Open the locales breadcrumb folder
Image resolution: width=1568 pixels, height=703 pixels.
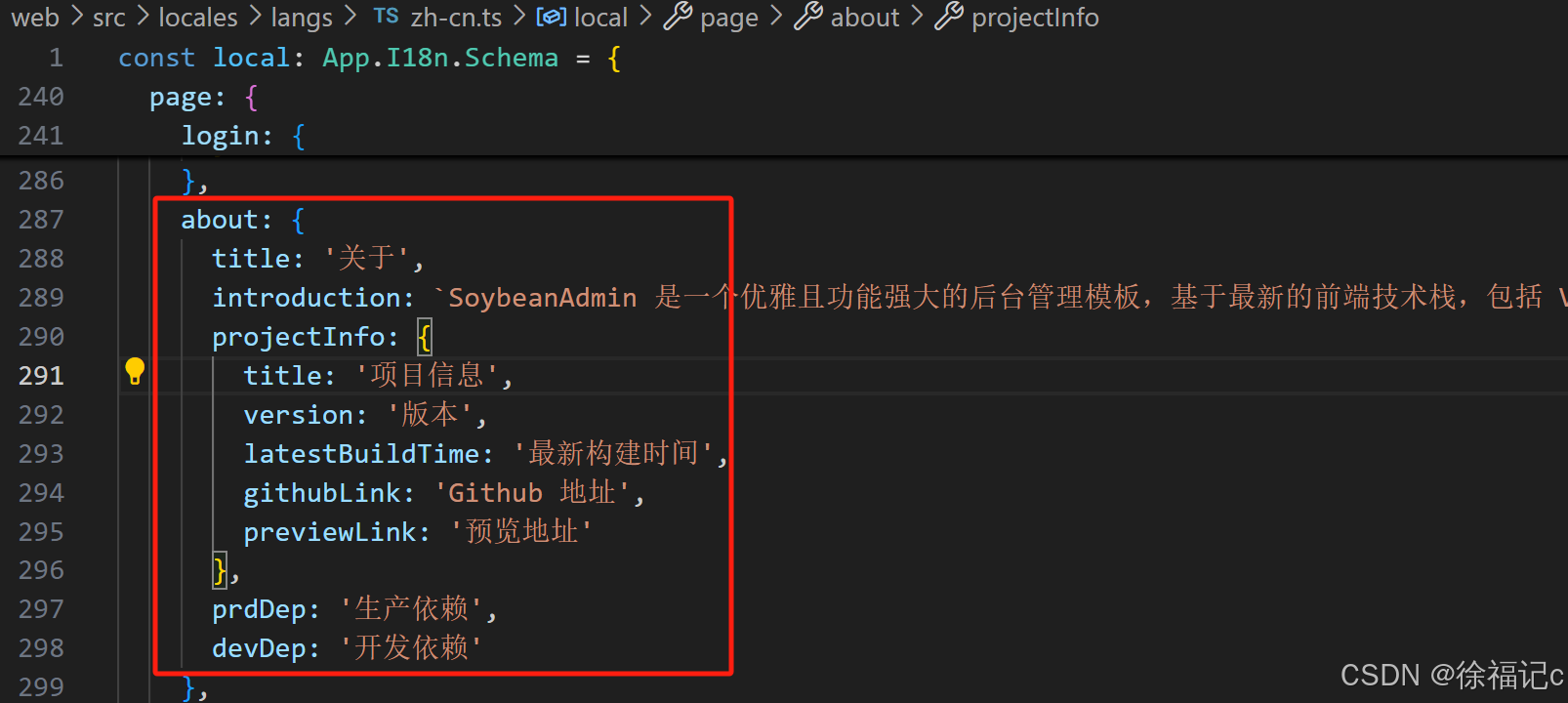tap(198, 18)
